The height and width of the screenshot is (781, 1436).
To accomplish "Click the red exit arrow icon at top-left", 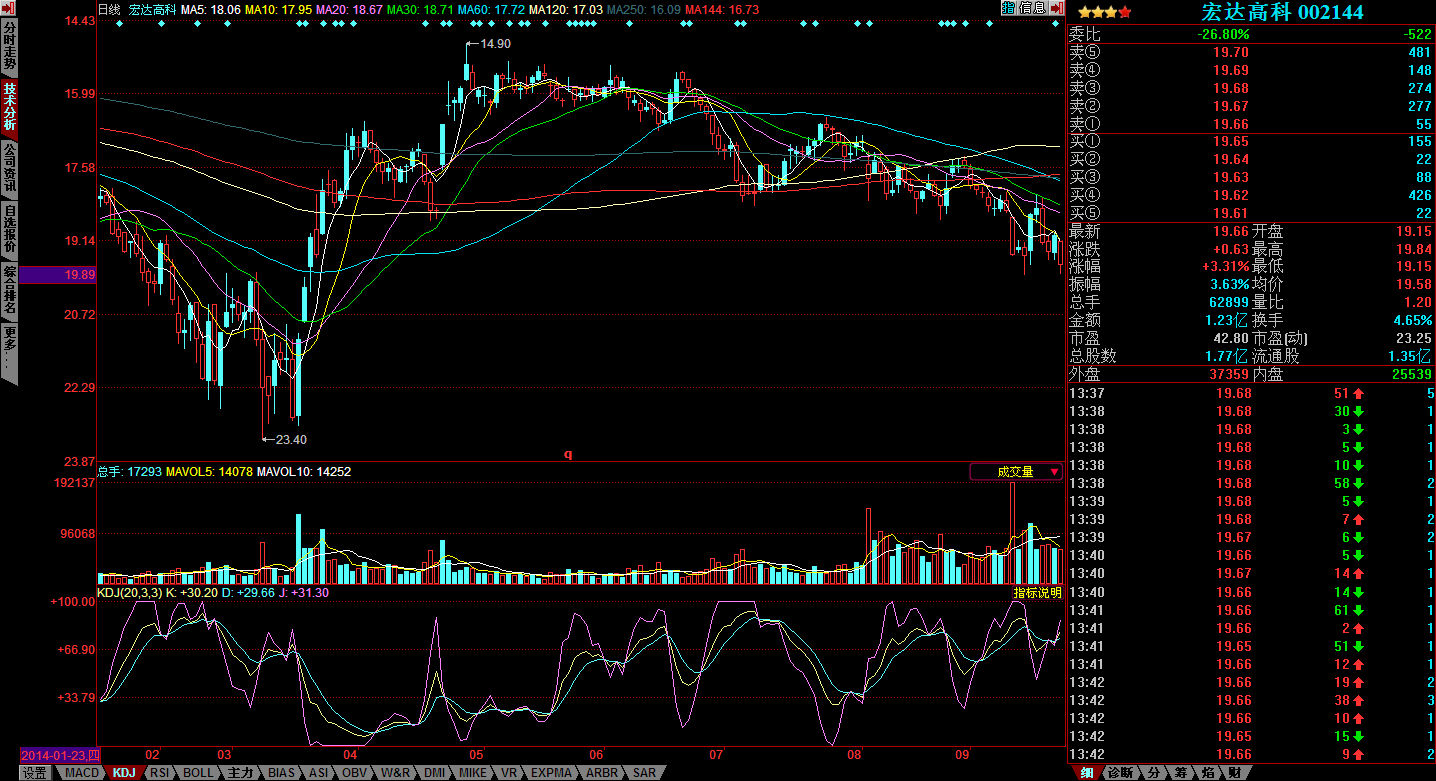I will pyautogui.click(x=8, y=9).
